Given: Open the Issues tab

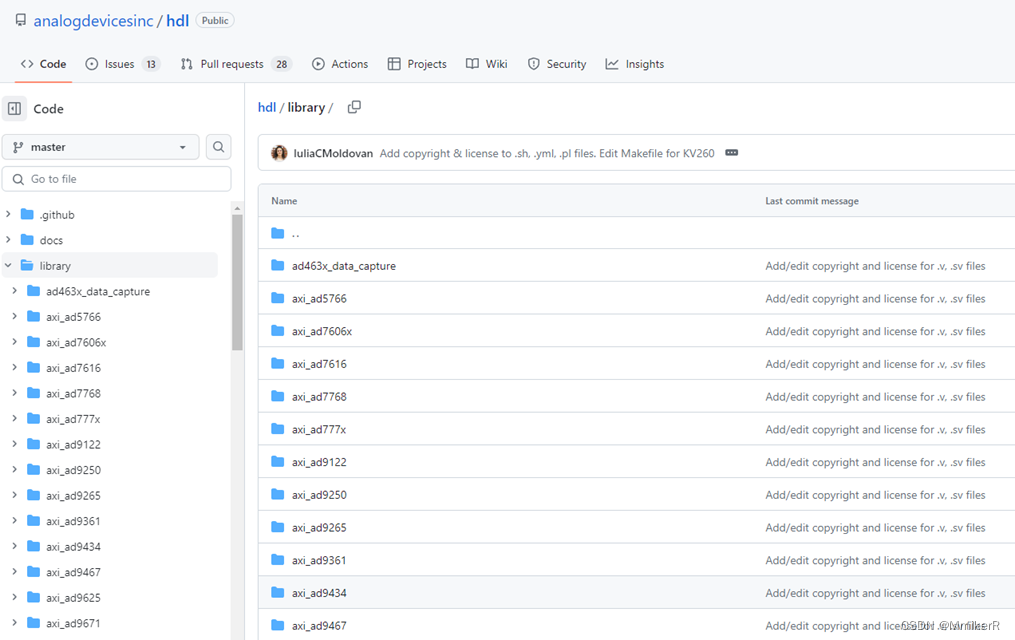Looking at the screenshot, I should (x=122, y=64).
